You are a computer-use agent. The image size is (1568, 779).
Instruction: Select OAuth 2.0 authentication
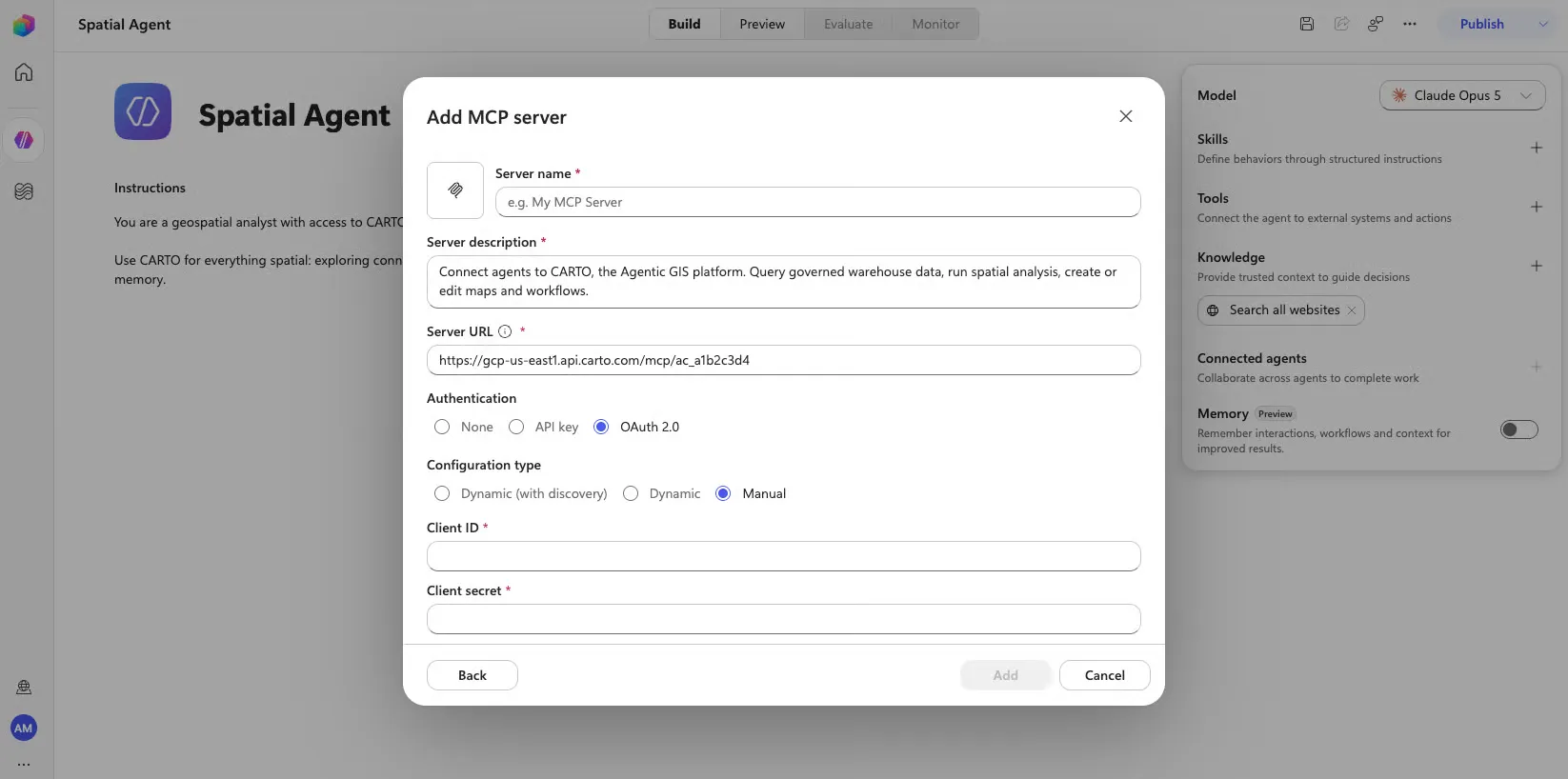(601, 427)
